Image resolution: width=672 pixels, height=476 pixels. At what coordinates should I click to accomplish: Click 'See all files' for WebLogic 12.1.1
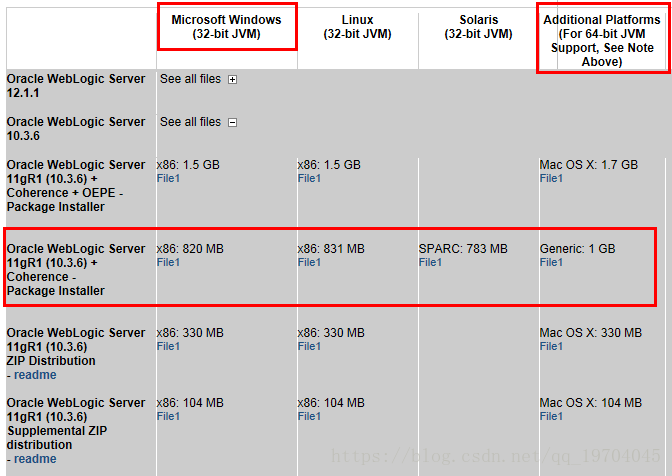pos(190,79)
